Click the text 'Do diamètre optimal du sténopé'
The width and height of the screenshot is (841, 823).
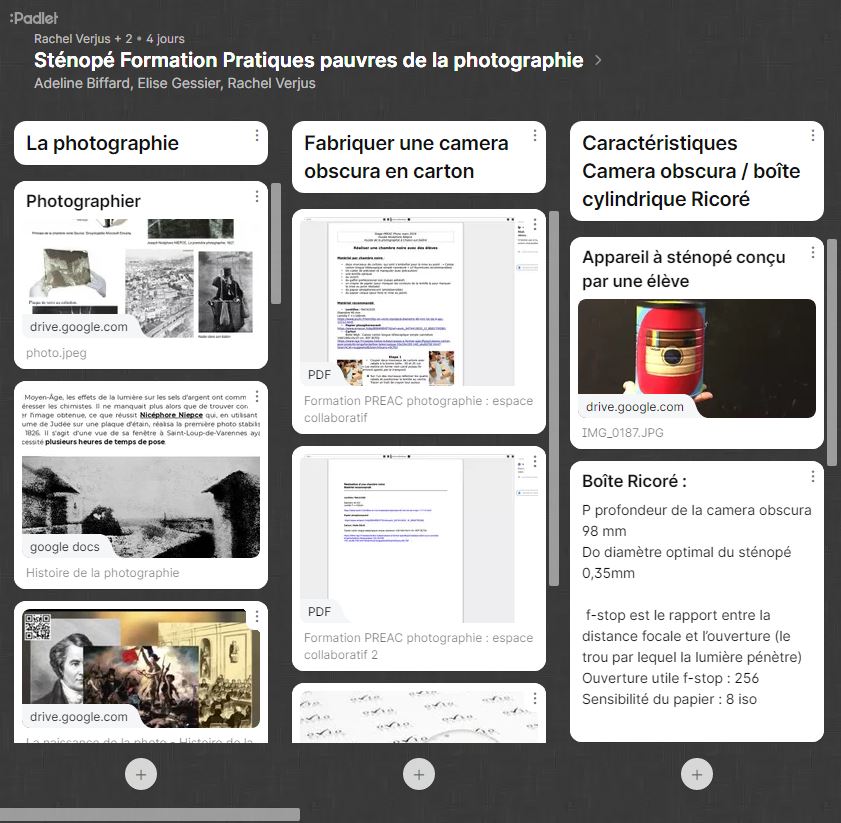687,552
